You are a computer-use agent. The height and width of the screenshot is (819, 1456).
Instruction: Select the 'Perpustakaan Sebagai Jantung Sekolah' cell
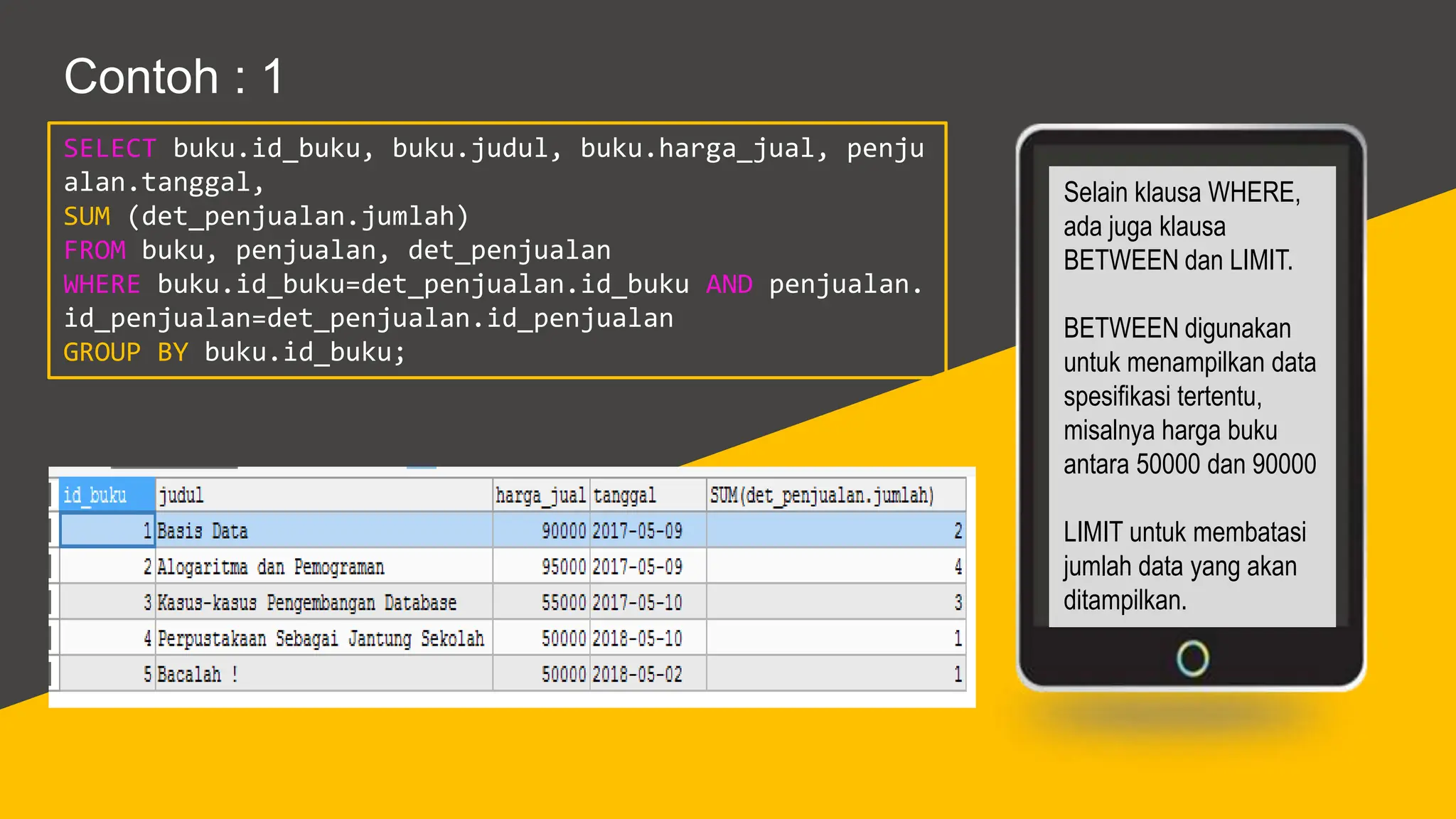pos(323,638)
